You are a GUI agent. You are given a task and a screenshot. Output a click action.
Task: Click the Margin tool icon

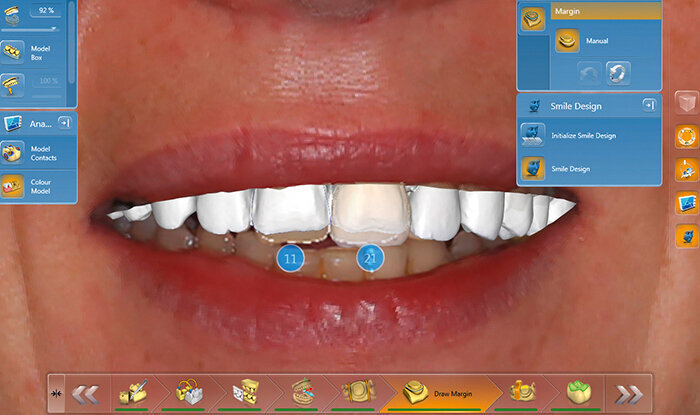point(533,19)
